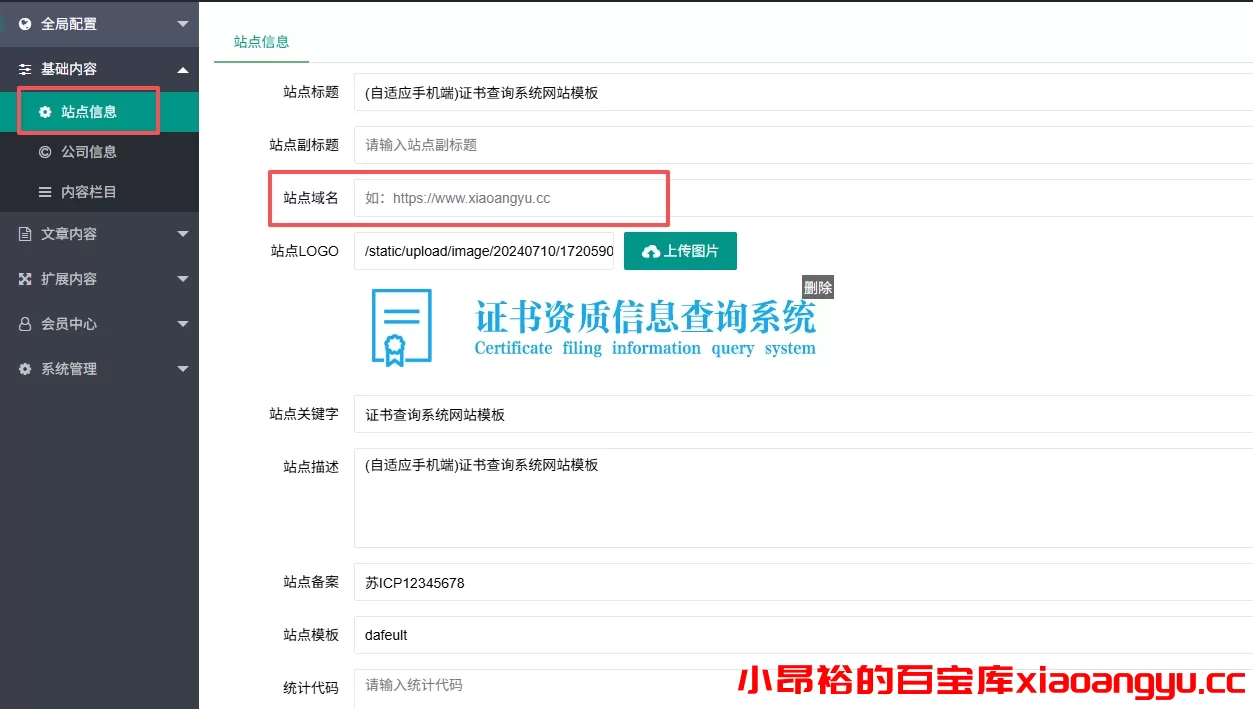Click 删除 to remove the logo
The image size is (1253, 709).
click(818, 287)
